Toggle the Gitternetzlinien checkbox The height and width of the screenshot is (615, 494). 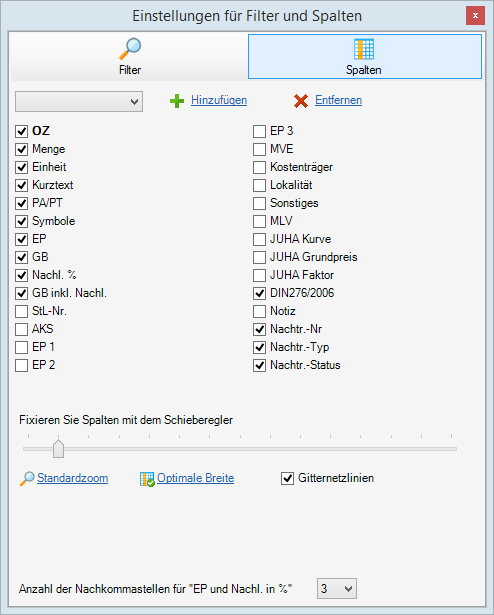tap(287, 479)
